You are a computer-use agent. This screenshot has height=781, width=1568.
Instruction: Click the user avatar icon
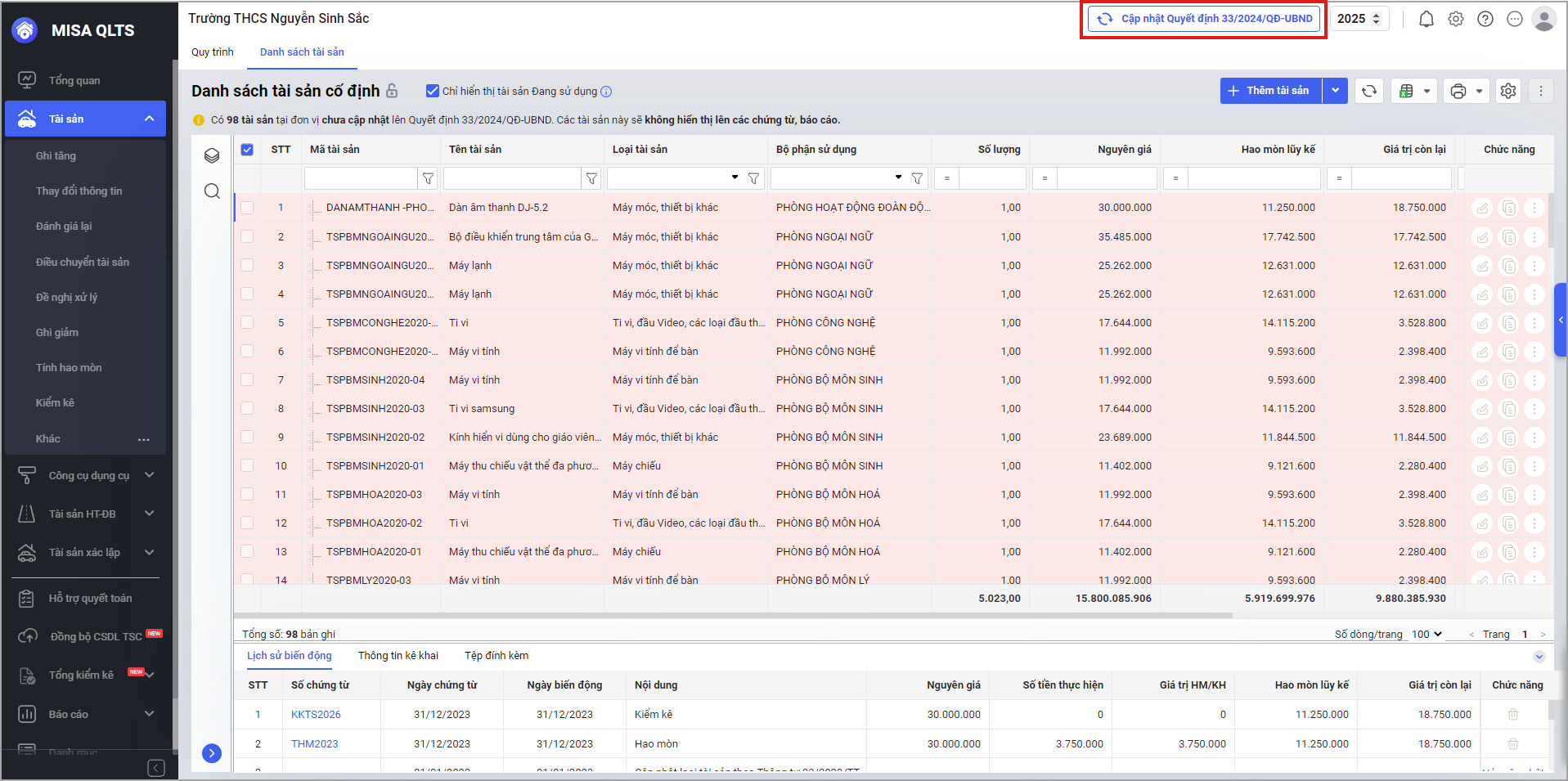click(1543, 19)
